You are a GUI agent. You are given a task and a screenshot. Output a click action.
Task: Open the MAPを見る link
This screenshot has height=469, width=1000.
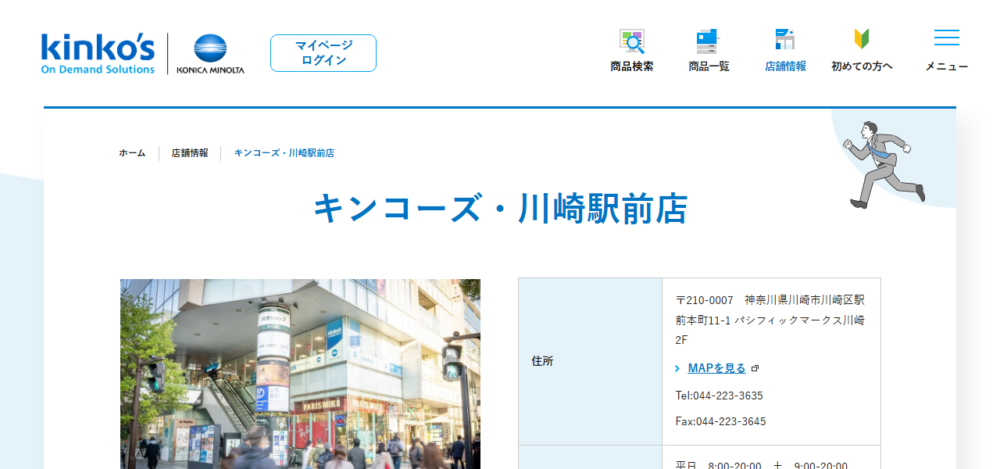(x=717, y=368)
